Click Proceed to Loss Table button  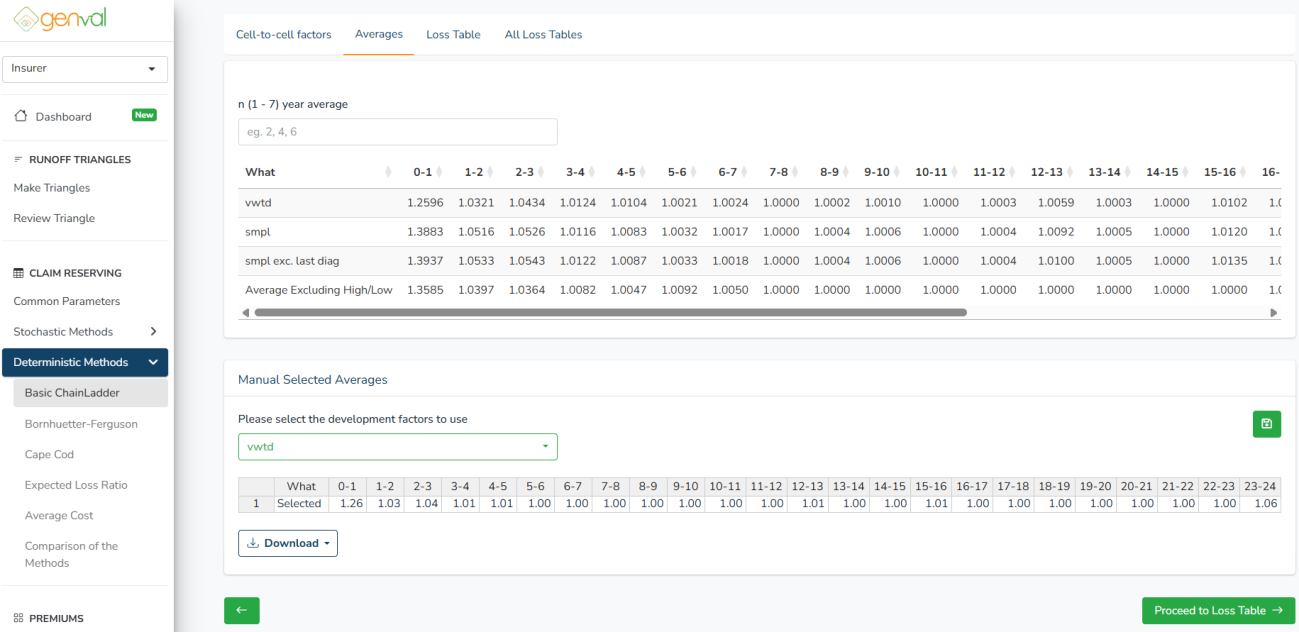[x=1217, y=611]
